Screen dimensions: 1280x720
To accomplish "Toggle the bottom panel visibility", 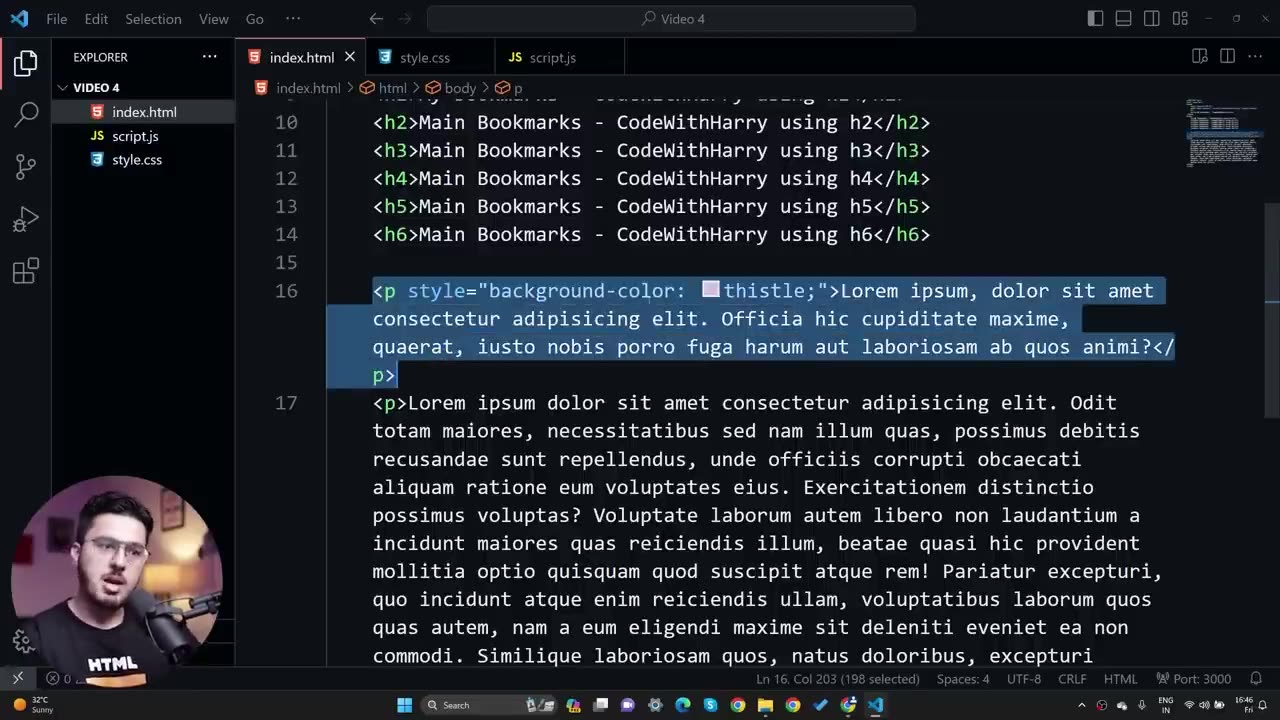I will click(1124, 19).
